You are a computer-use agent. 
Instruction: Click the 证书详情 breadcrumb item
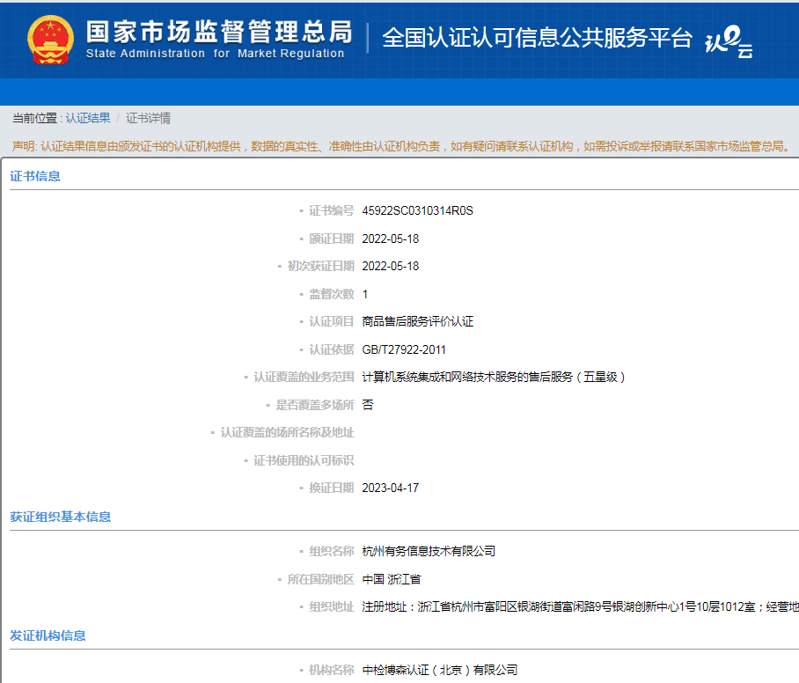[x=148, y=118]
